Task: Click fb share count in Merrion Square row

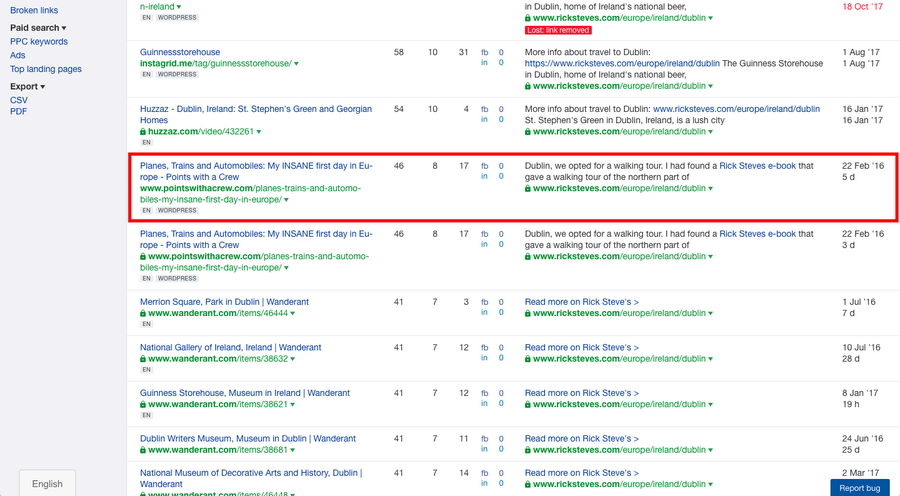Action: [x=501, y=302]
